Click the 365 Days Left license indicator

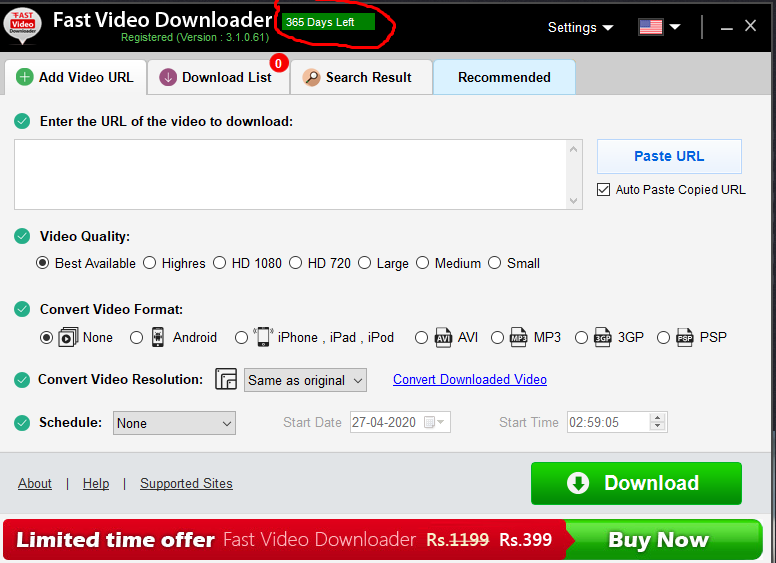[328, 22]
